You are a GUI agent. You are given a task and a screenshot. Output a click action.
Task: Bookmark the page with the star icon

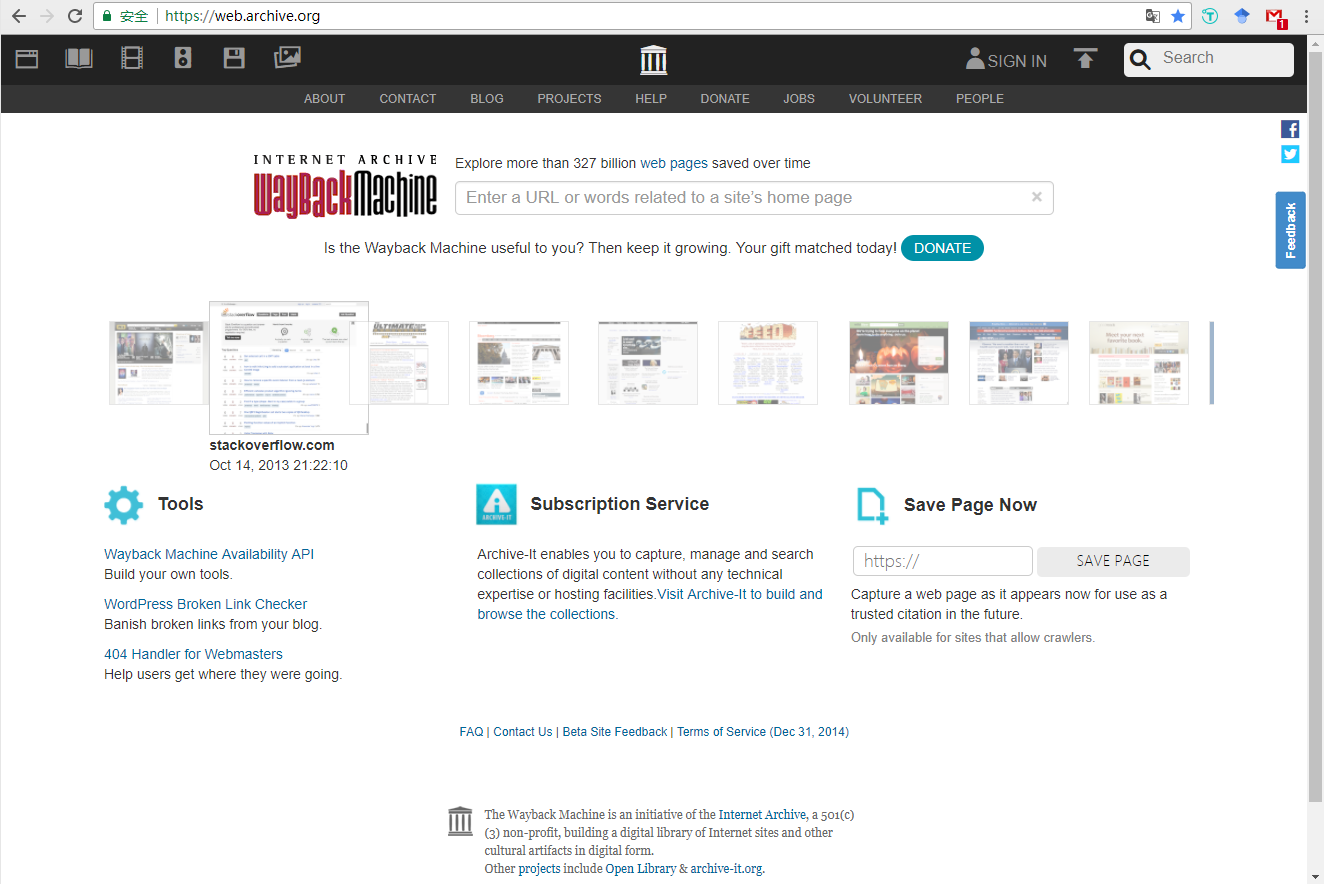(1178, 16)
